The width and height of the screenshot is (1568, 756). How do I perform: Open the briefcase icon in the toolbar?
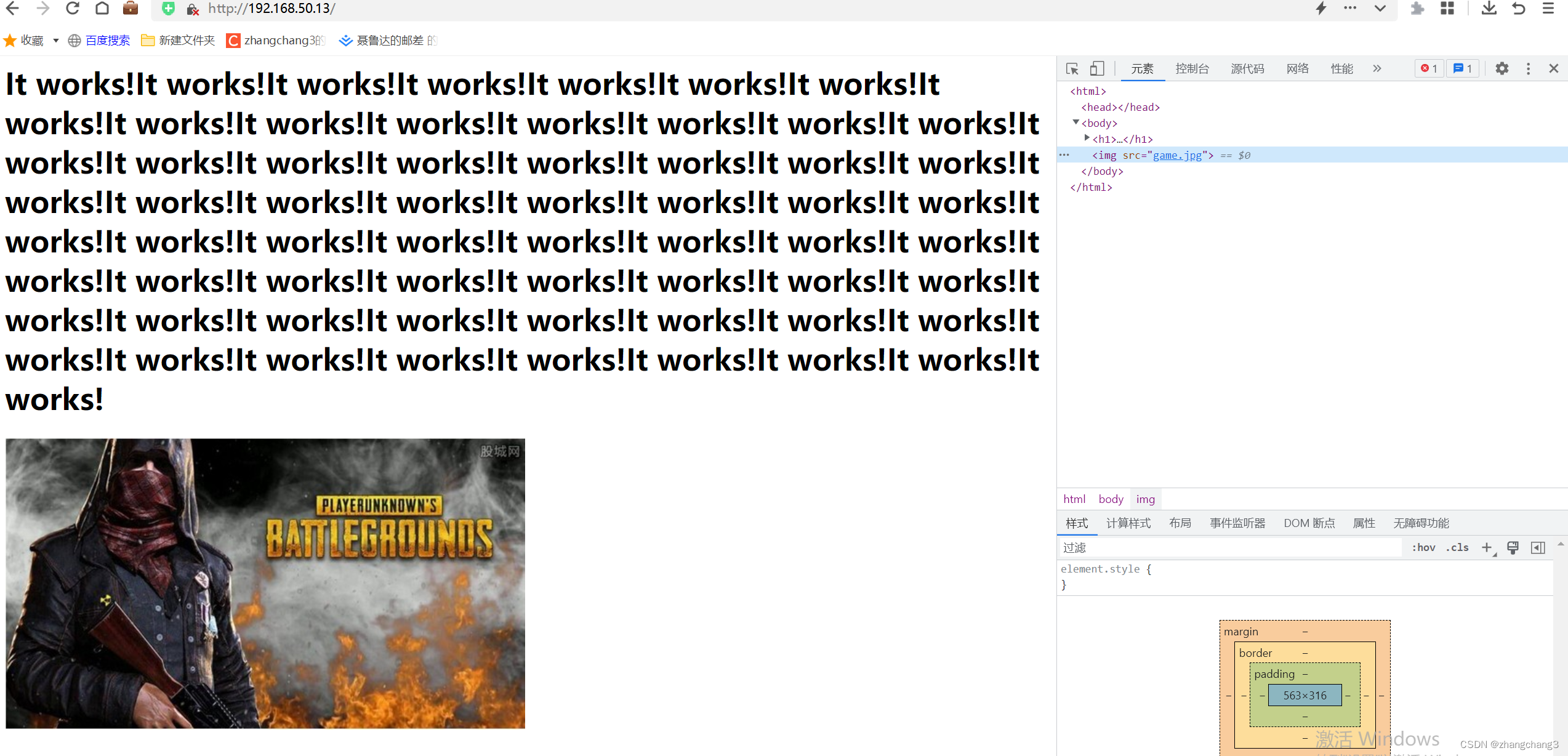[131, 8]
